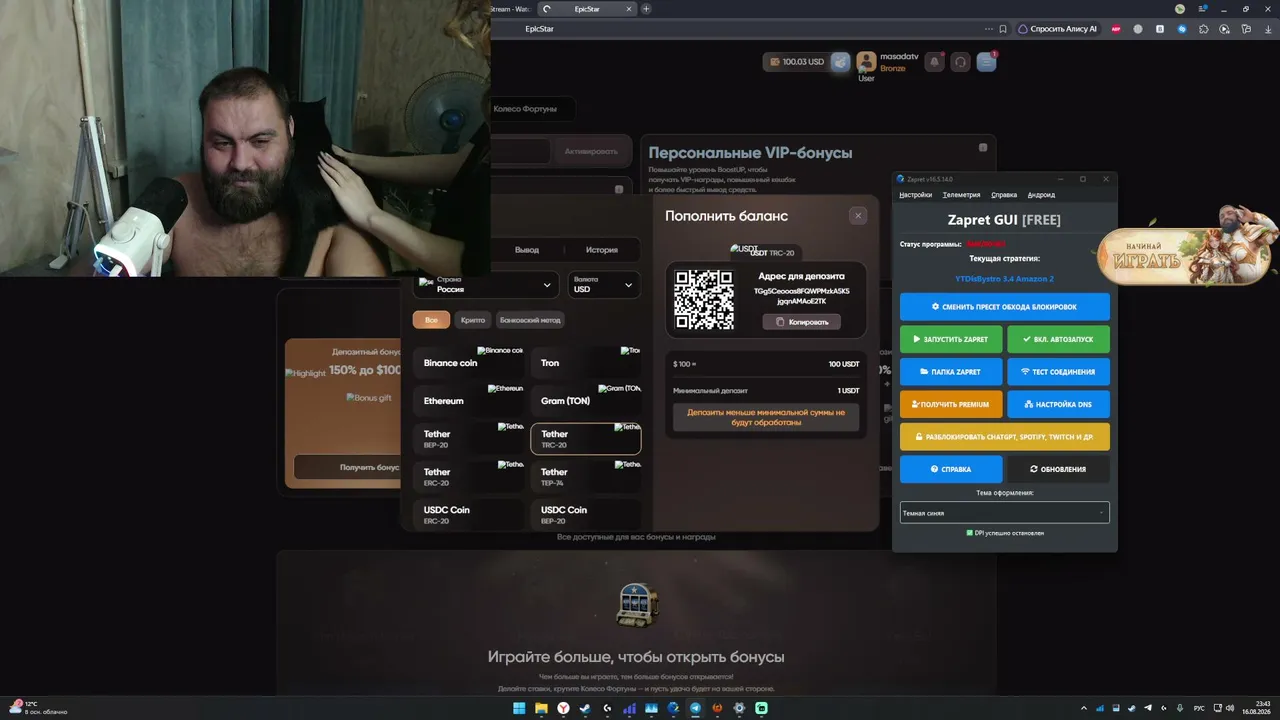The width and height of the screenshot is (1280, 720).
Task: Open File Explorer from the taskbar
Action: (542, 708)
